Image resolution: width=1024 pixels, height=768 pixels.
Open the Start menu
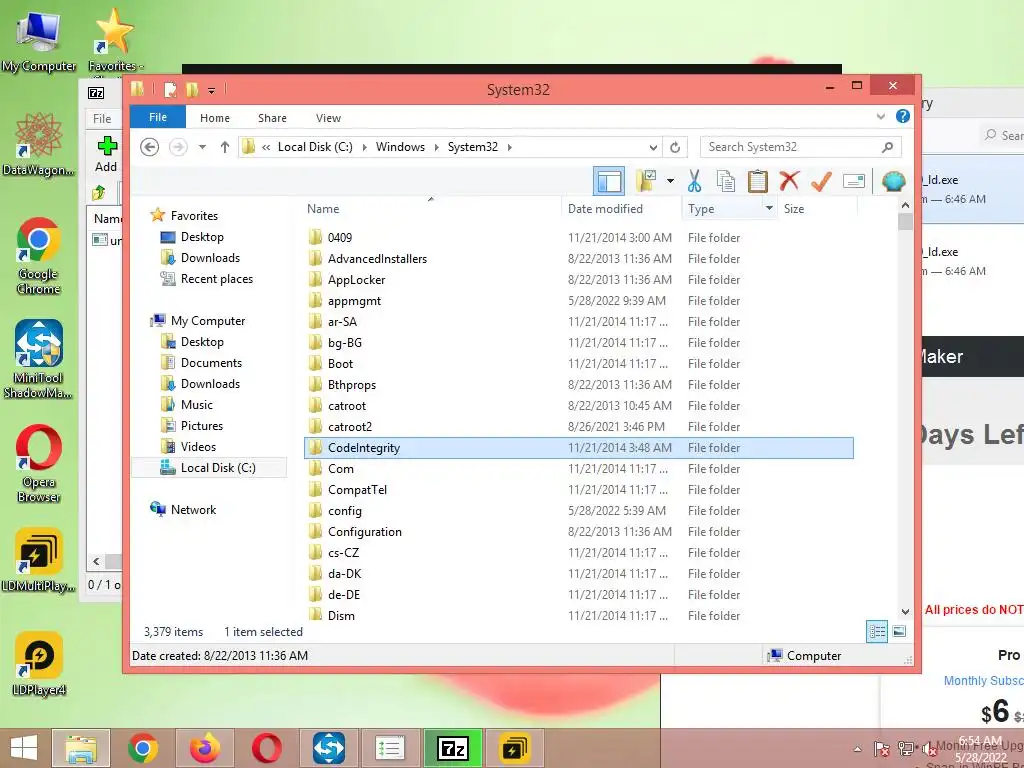coord(24,748)
